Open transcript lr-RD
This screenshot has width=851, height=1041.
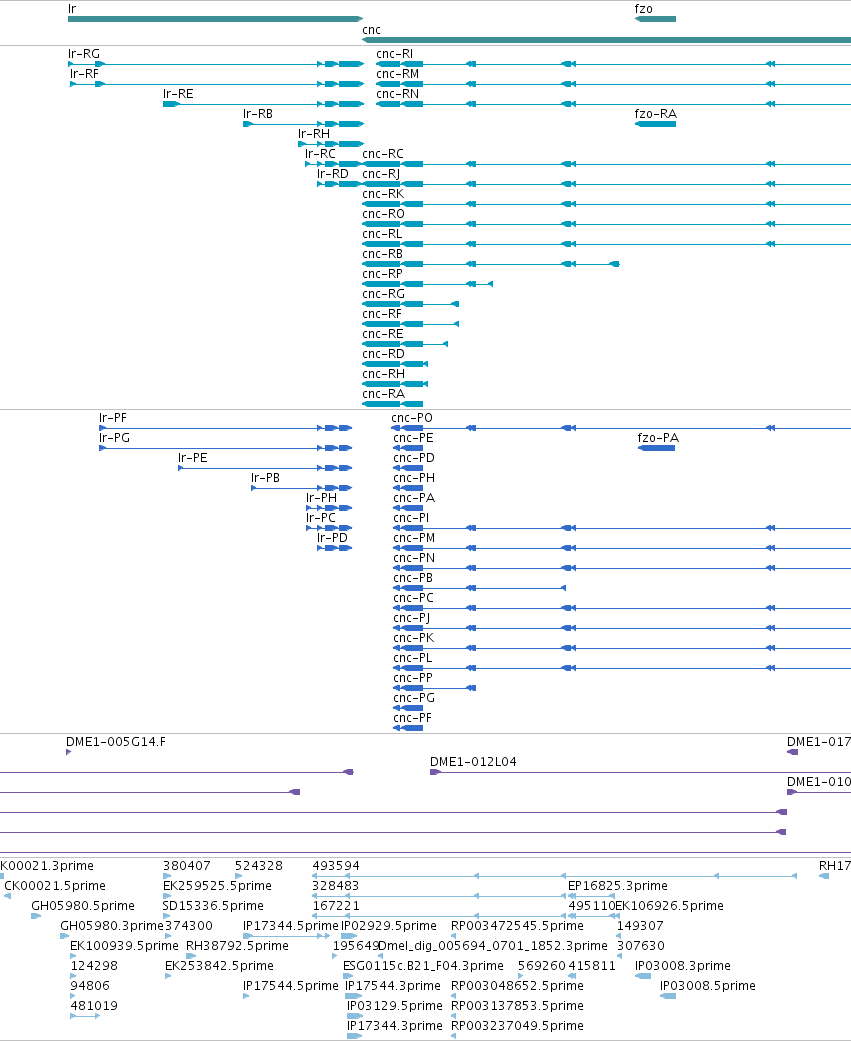(340, 184)
